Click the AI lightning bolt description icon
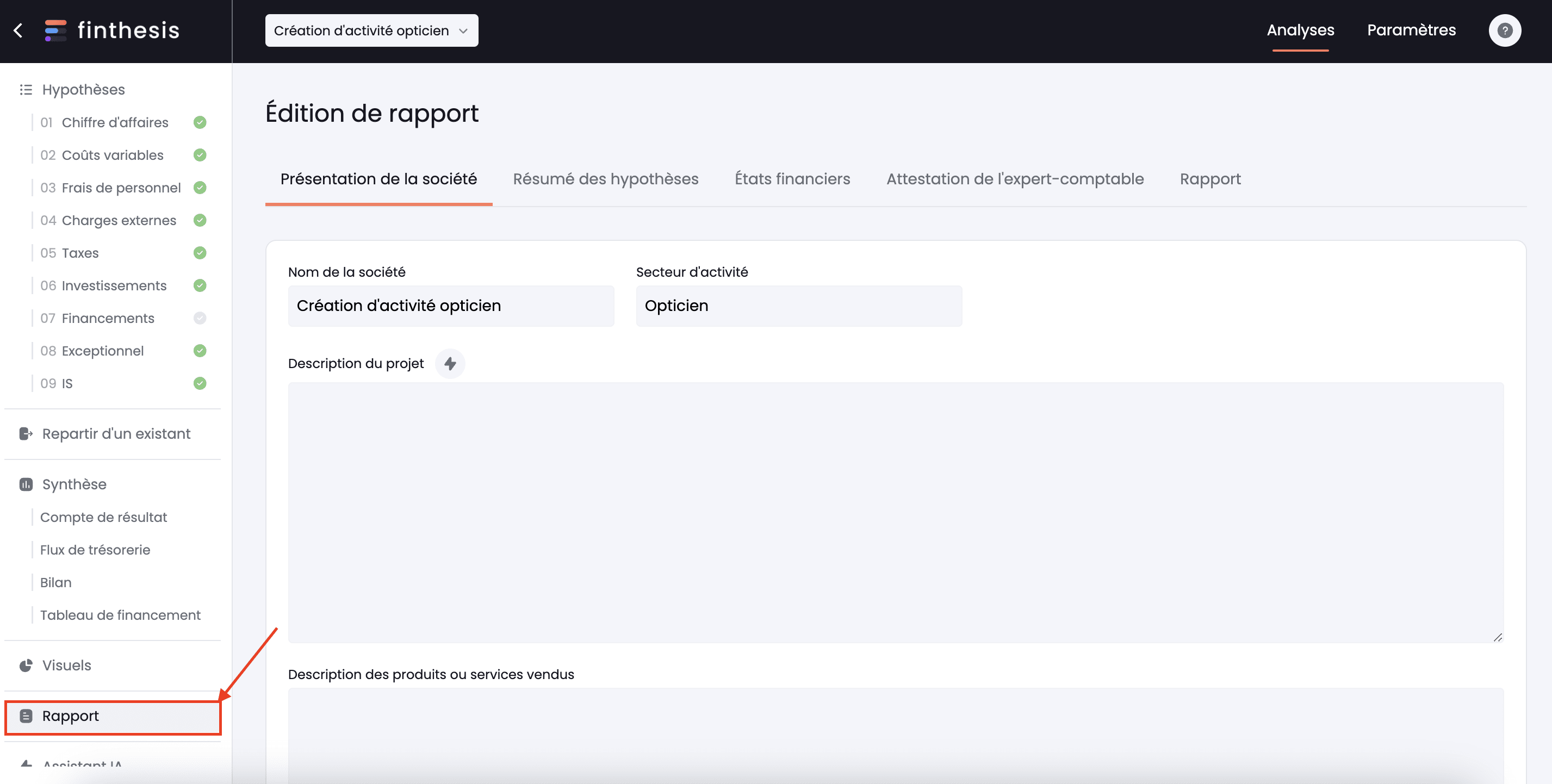Image resolution: width=1552 pixels, height=784 pixels. click(x=450, y=363)
